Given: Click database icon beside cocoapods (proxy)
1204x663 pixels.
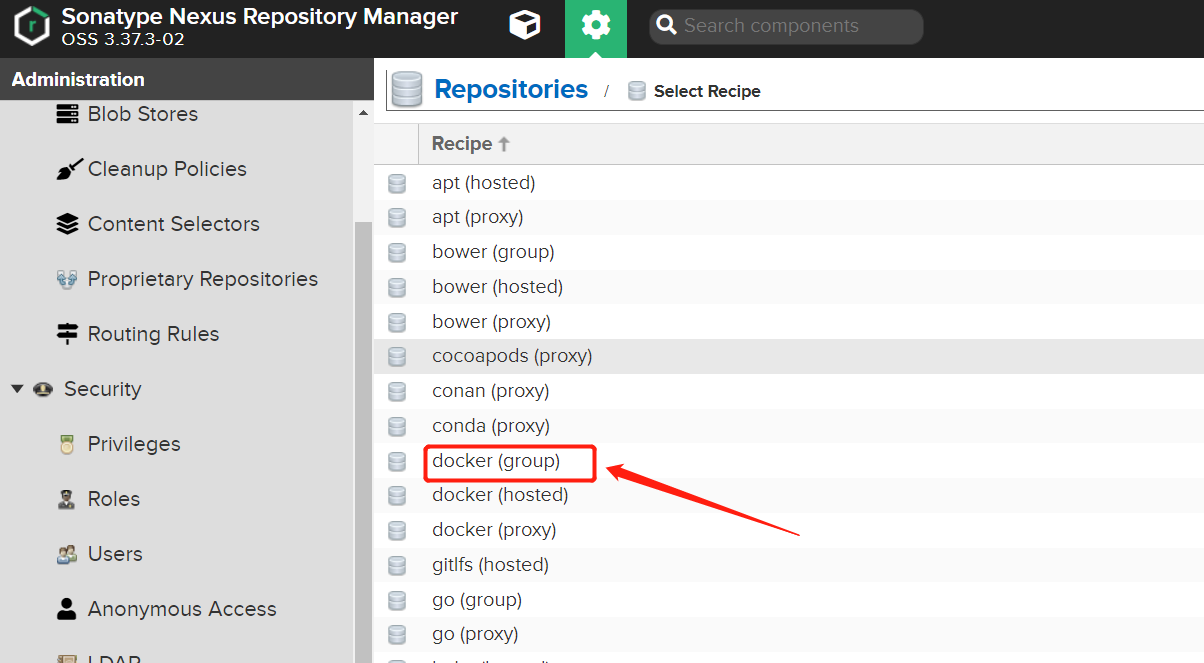Looking at the screenshot, I should [397, 356].
